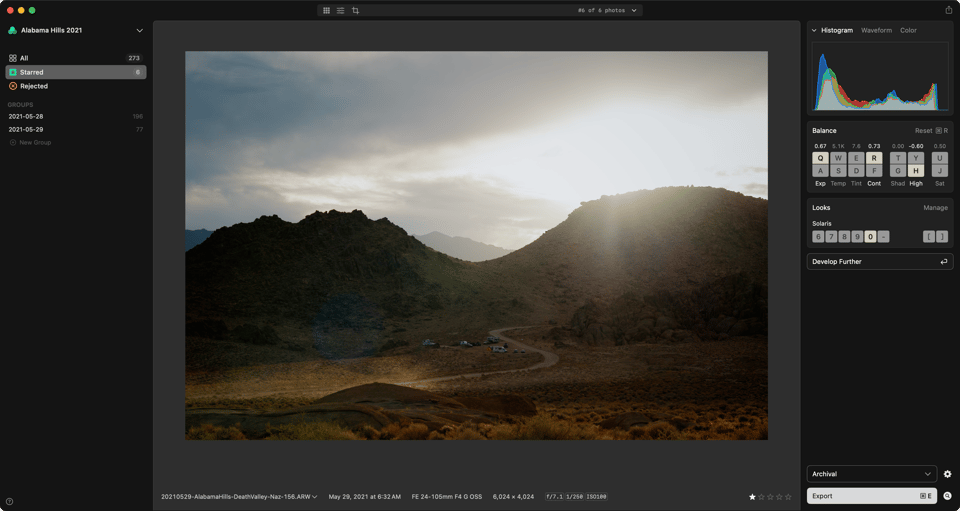960x511 pixels.
Task: Raise highlights with the Y key
Action: click(x=916, y=158)
